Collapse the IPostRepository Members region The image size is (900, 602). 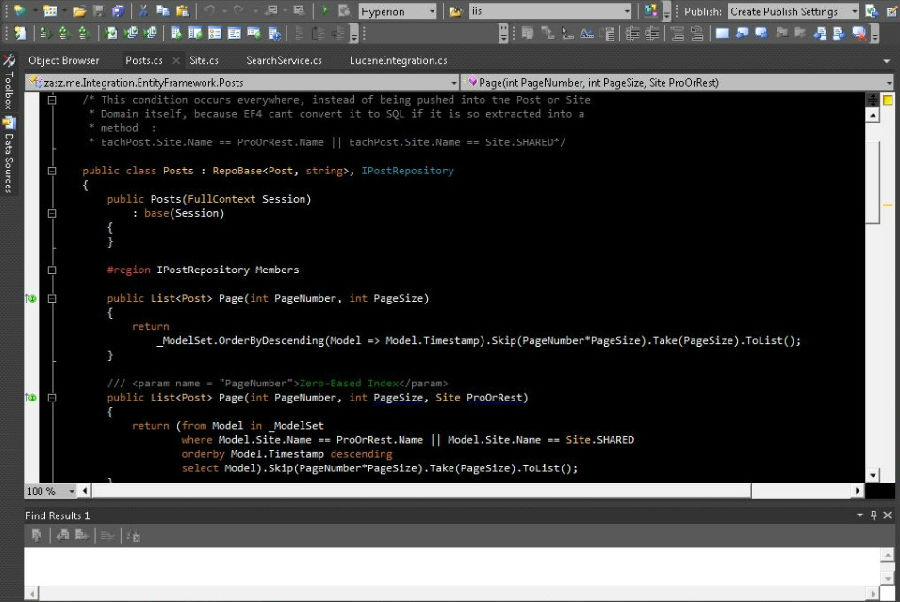52,270
